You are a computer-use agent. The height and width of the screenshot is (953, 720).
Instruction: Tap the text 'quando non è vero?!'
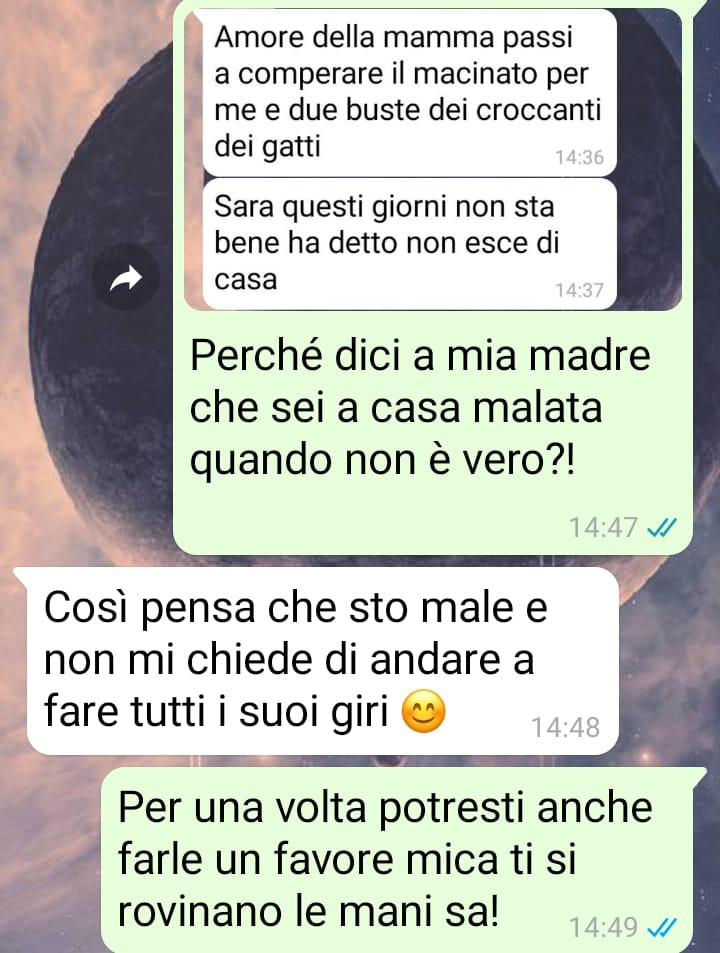382,460
